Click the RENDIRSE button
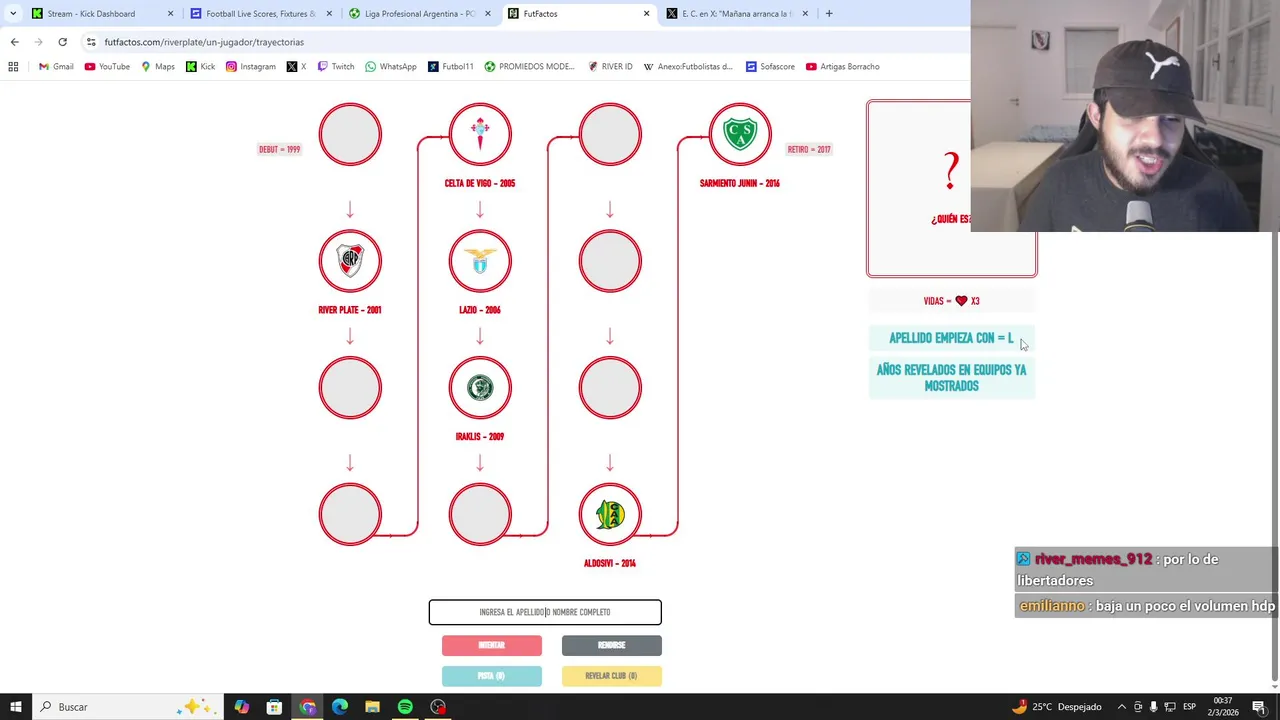The height and width of the screenshot is (720, 1280). [612, 645]
